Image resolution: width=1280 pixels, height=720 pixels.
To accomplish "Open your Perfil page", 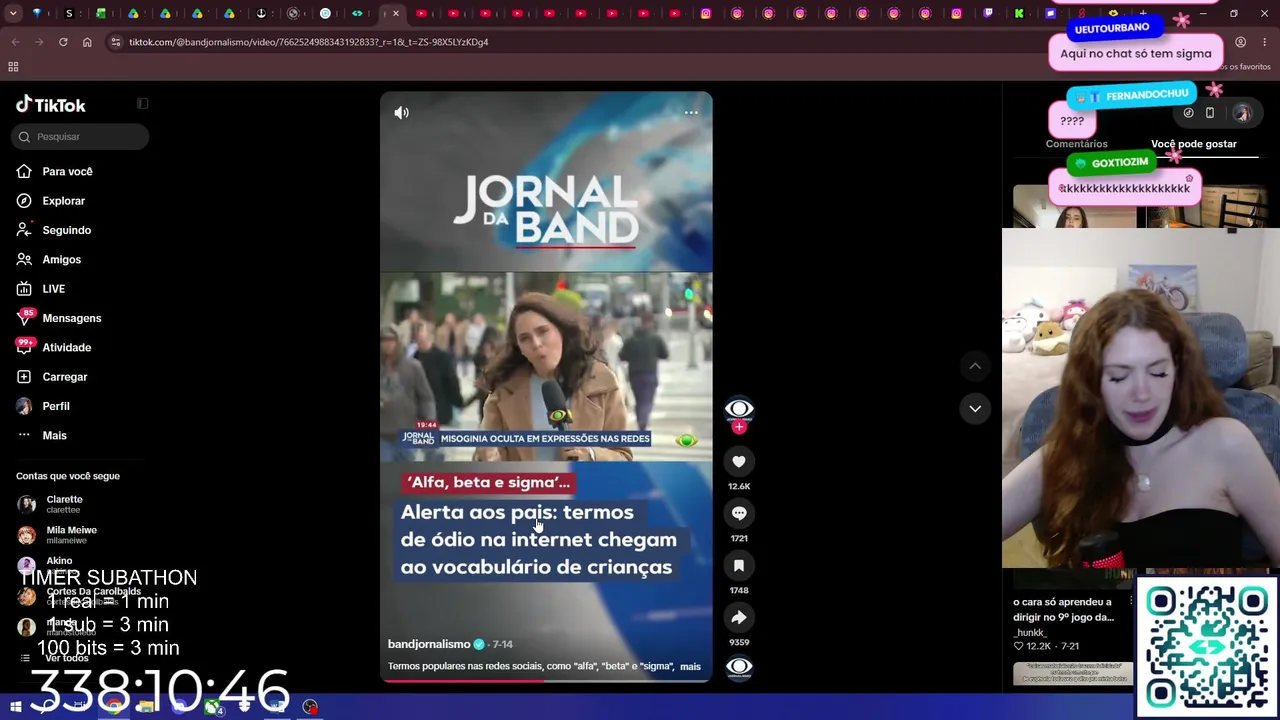I will 55,406.
